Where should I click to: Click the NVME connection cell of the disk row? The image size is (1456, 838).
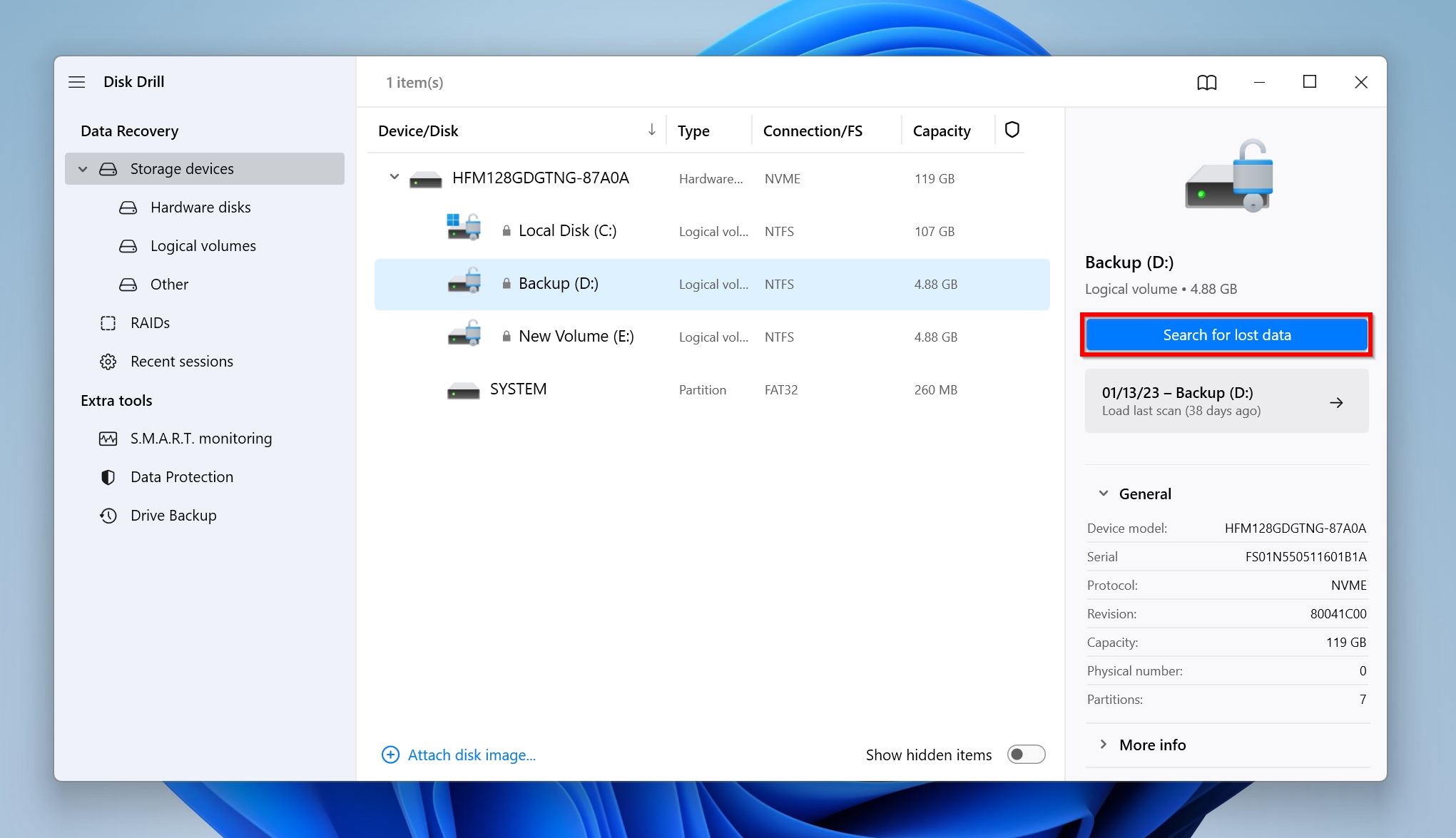tap(782, 178)
